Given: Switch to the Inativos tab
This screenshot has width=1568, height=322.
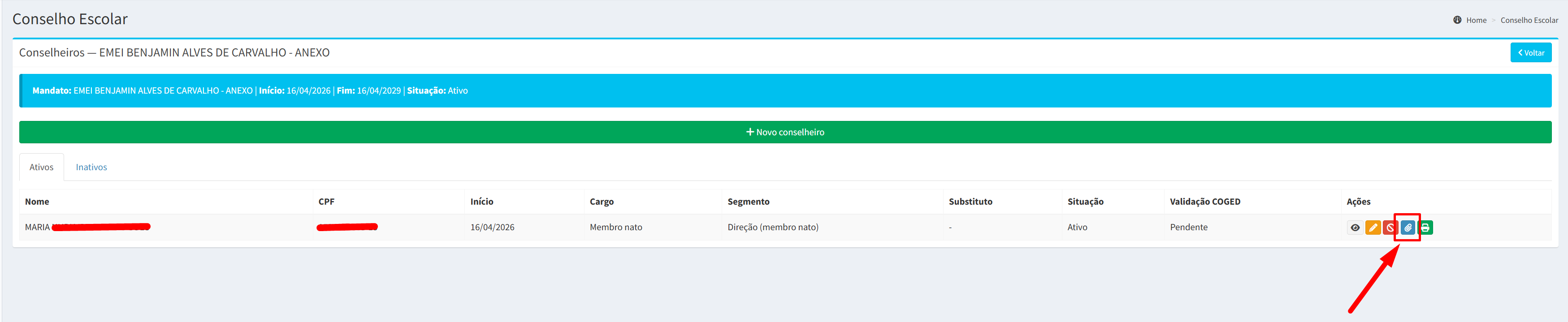Looking at the screenshot, I should tap(91, 167).
